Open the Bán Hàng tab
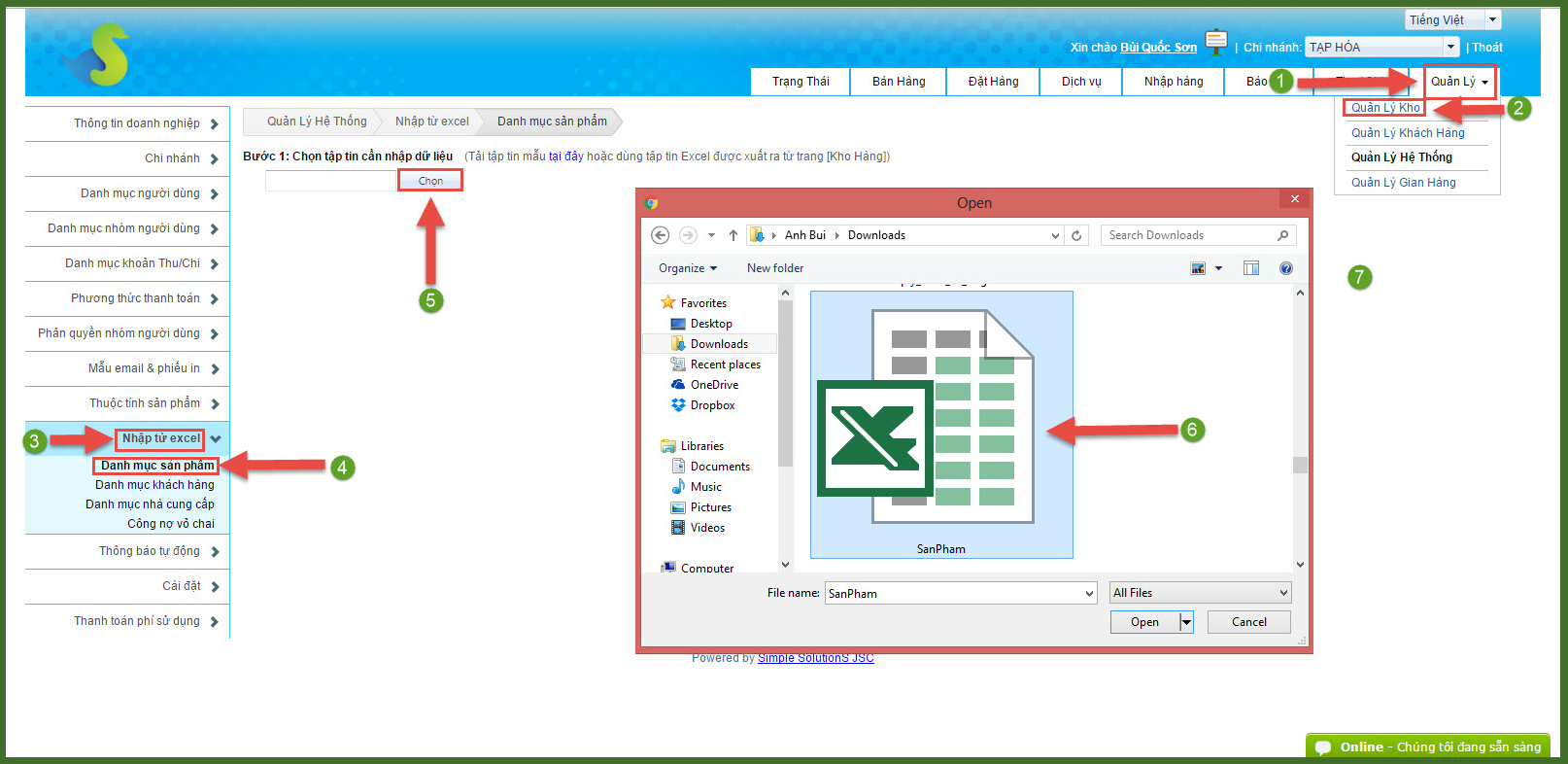 coord(899,82)
